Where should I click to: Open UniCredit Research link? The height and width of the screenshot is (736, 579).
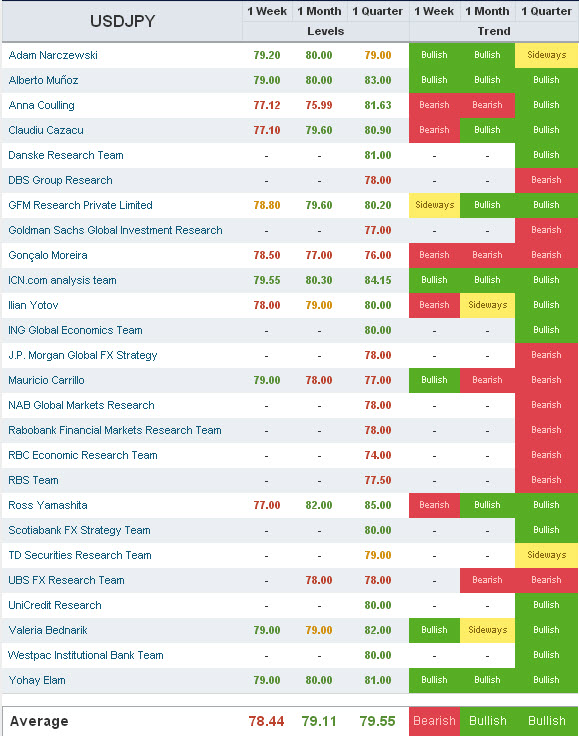click(x=55, y=605)
